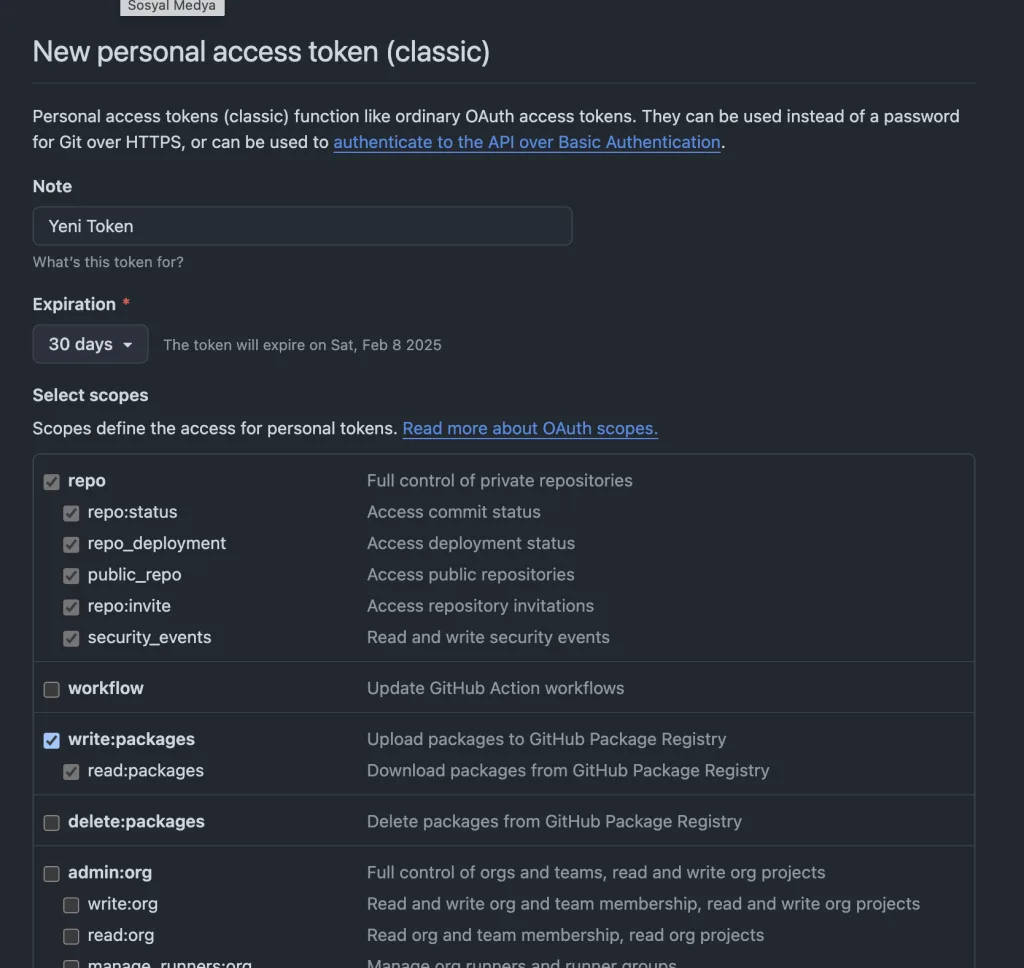
Task: Click the Note field containing Yeni Token
Action: 302,226
